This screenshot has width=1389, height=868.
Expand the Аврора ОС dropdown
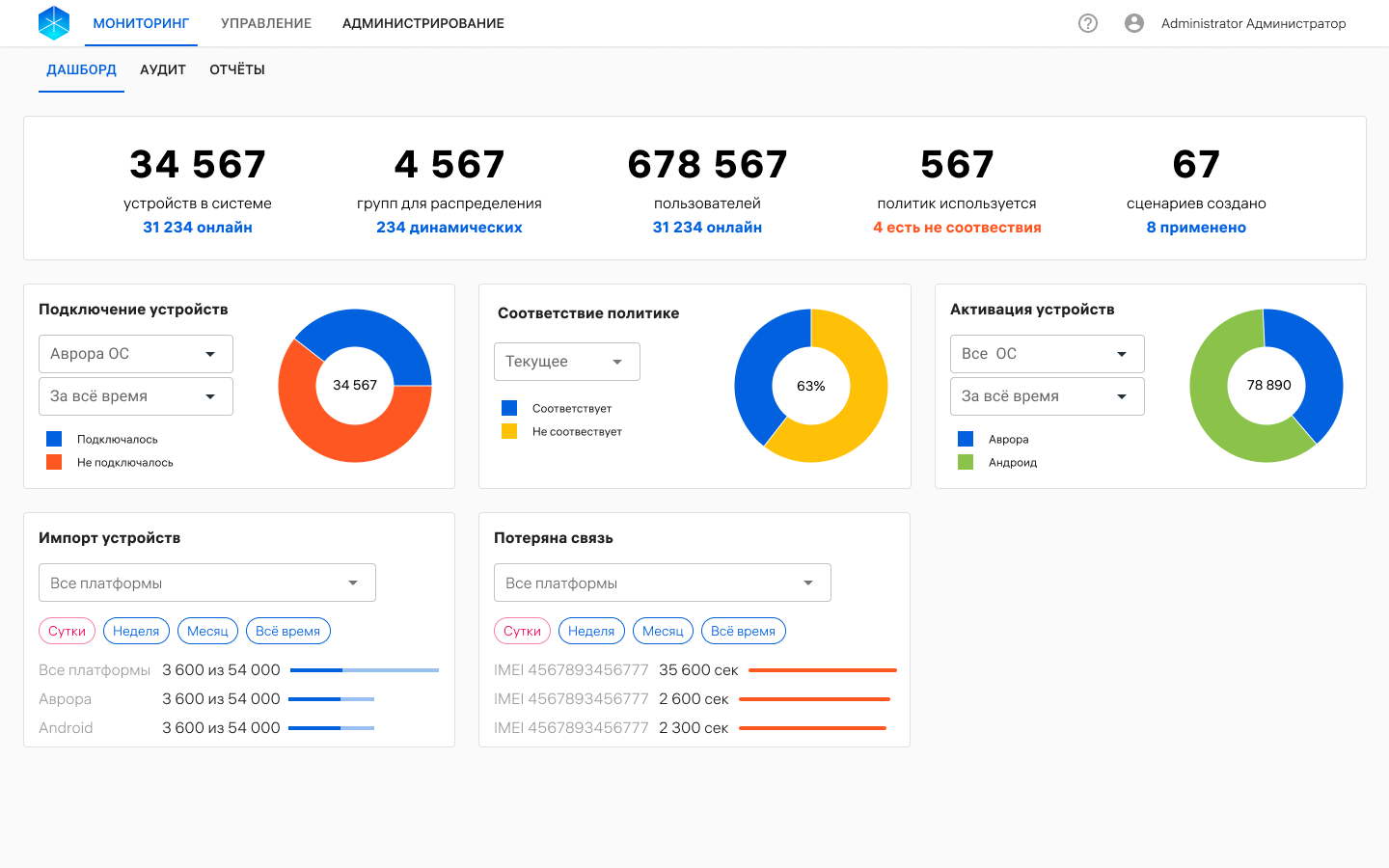pyautogui.click(x=136, y=354)
